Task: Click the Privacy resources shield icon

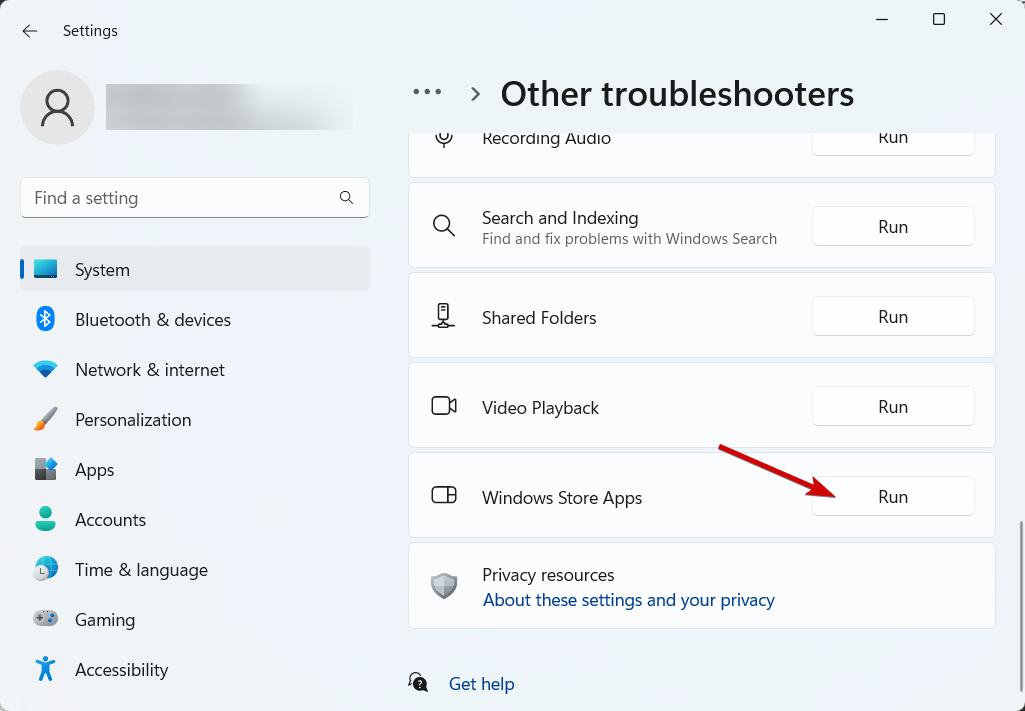Action: [444, 586]
